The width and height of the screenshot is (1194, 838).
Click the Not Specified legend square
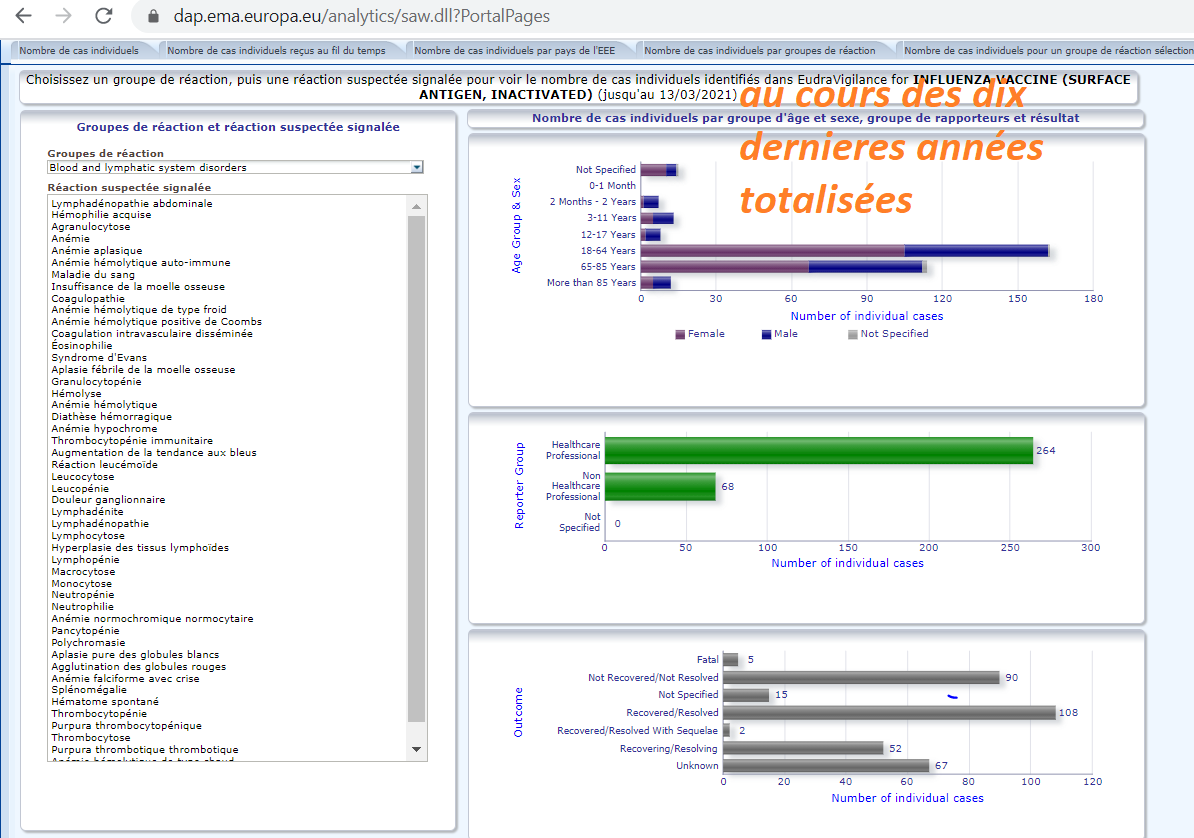(x=853, y=334)
